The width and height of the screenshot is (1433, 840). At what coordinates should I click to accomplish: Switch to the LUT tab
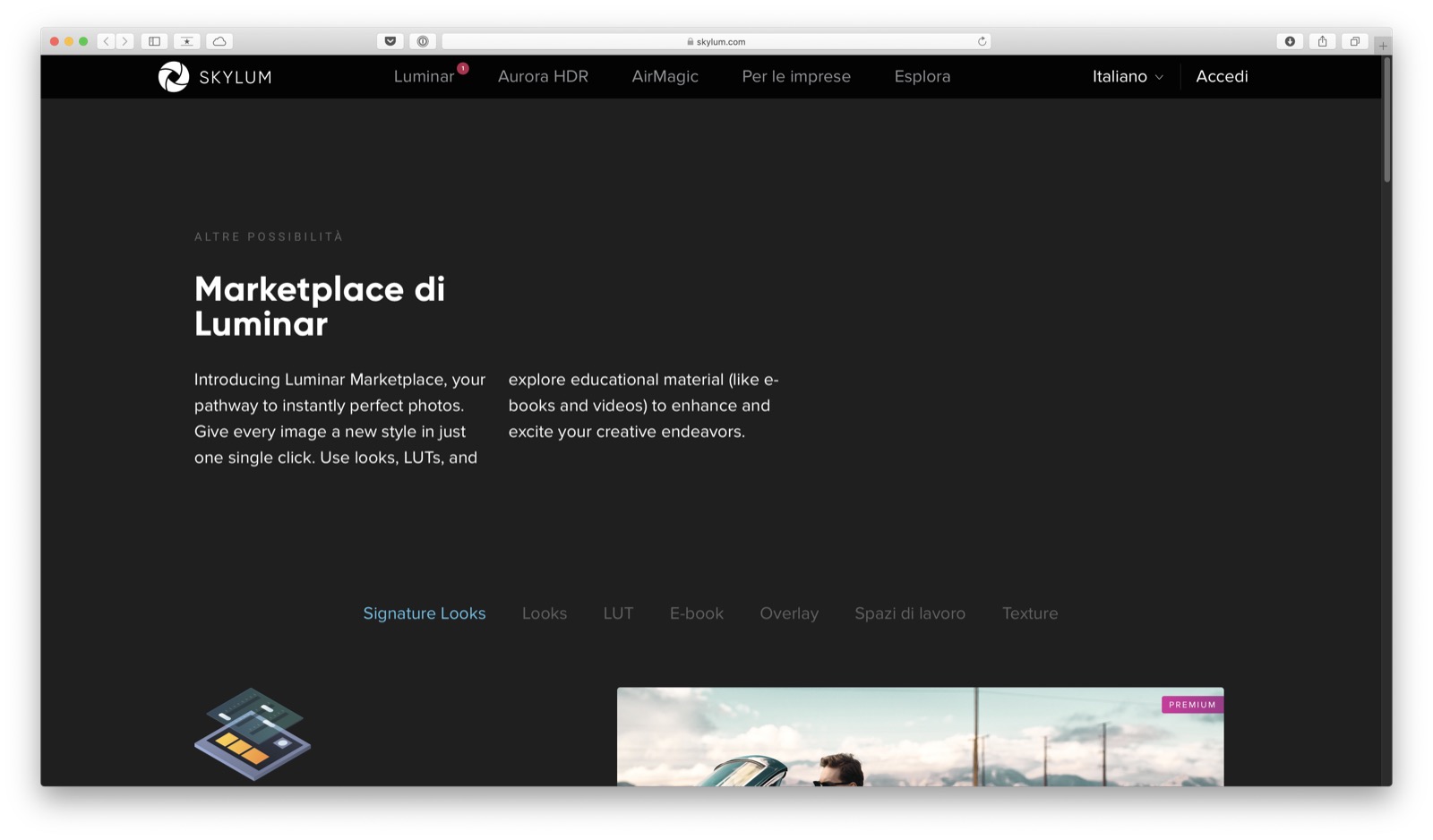tap(618, 613)
